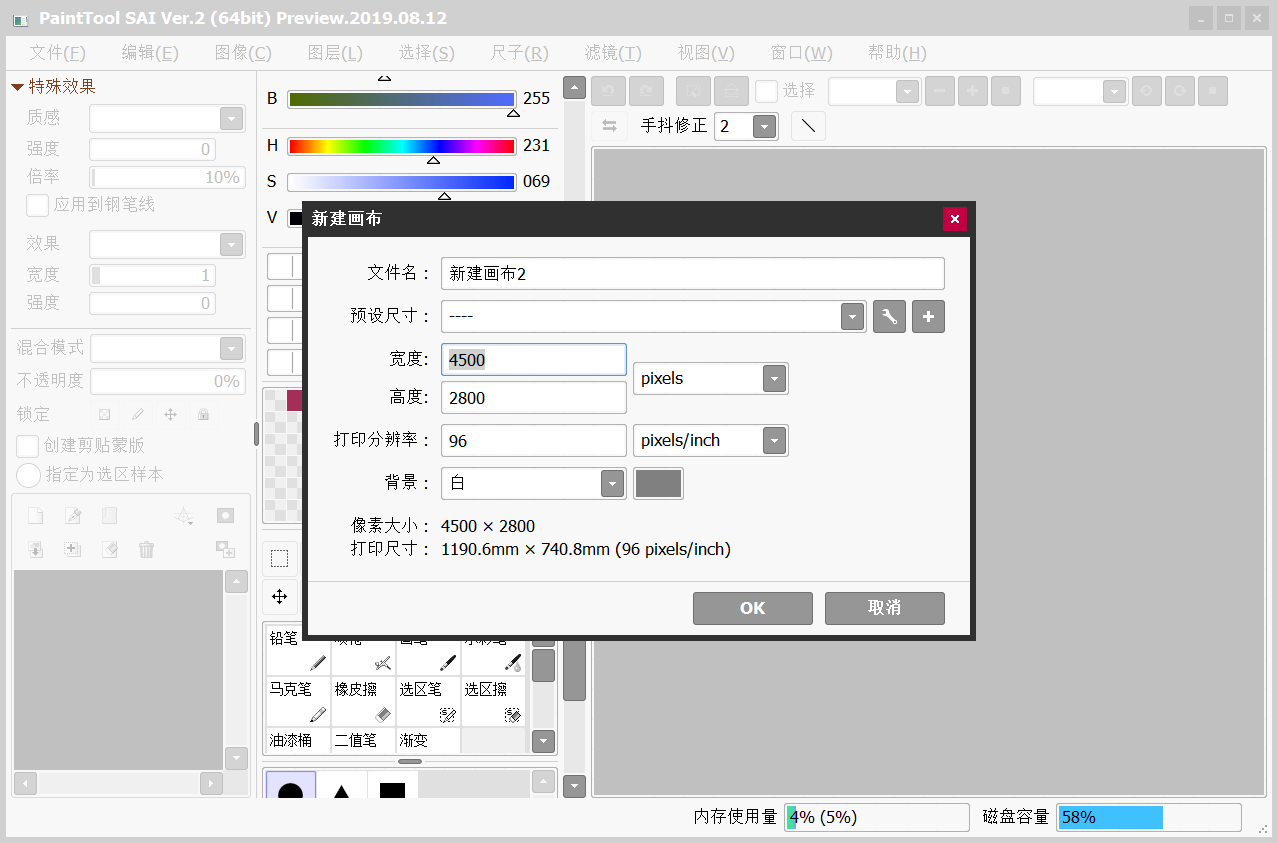Click the rotate clockwise icon
This screenshot has height=843, width=1278.
pyautogui.click(x=1180, y=91)
